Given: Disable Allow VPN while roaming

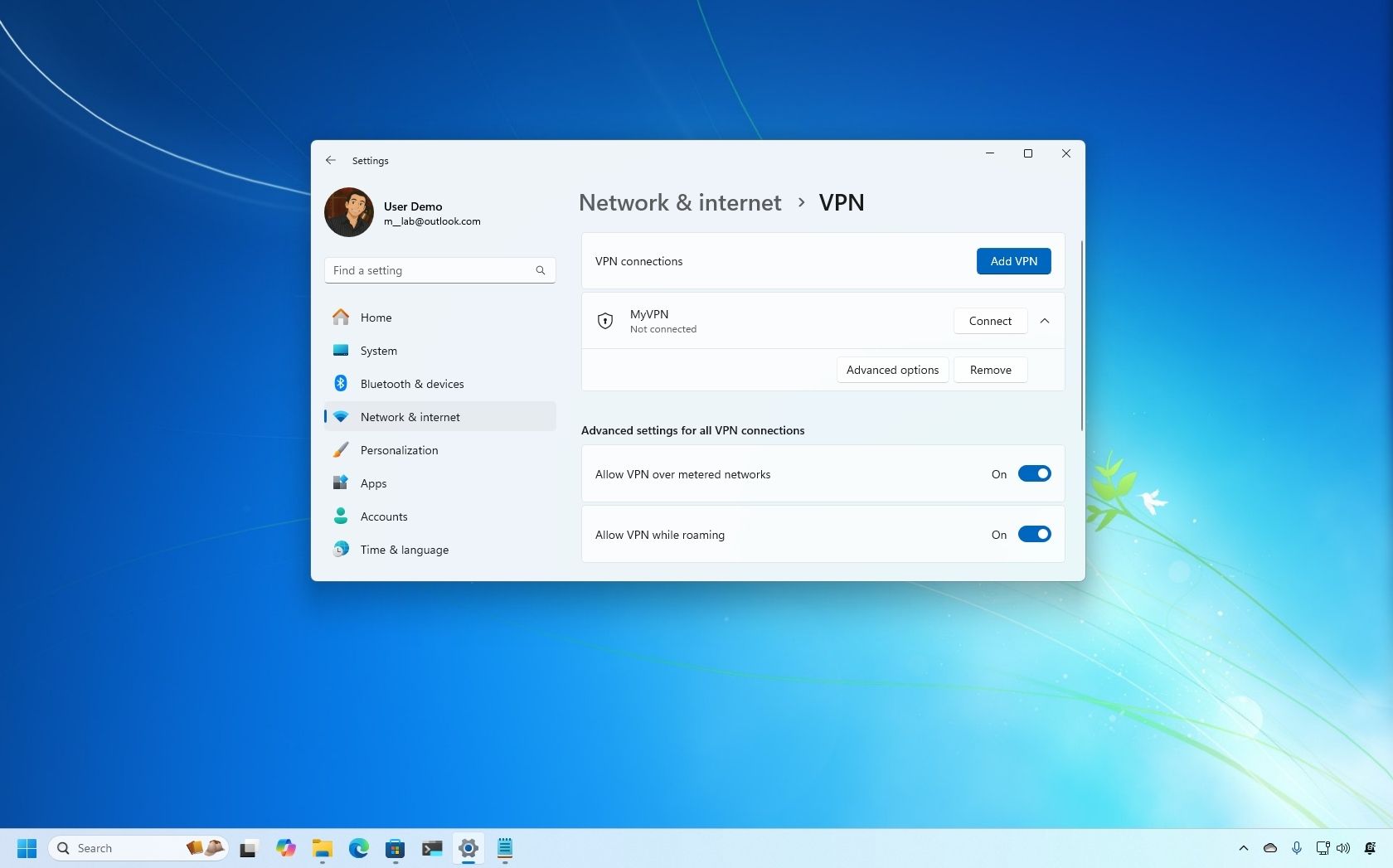Looking at the screenshot, I should pyautogui.click(x=1033, y=534).
